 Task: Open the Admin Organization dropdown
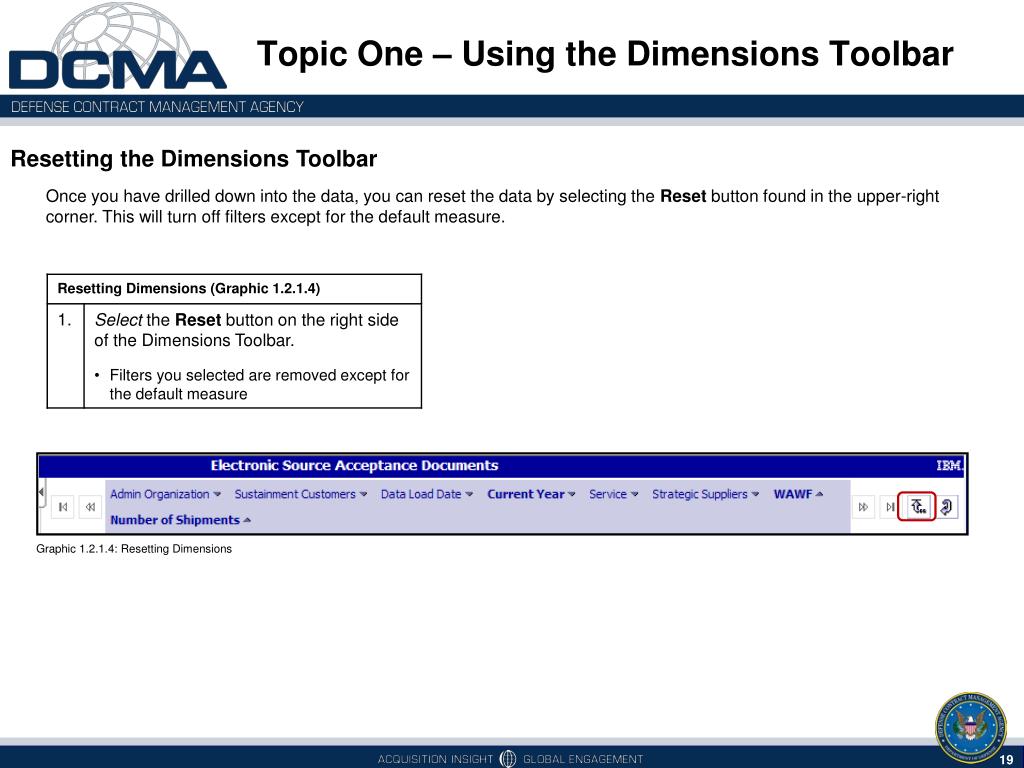click(165, 494)
